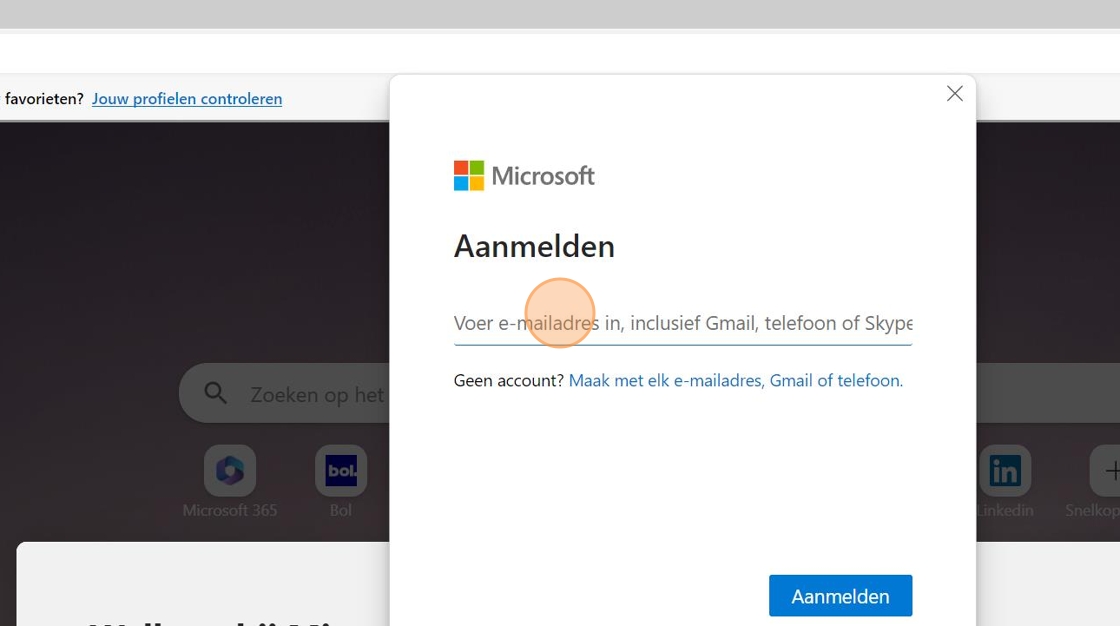This screenshot has height=626, width=1120.
Task: Click the Microsoft logo in dialog
Action: (x=524, y=176)
